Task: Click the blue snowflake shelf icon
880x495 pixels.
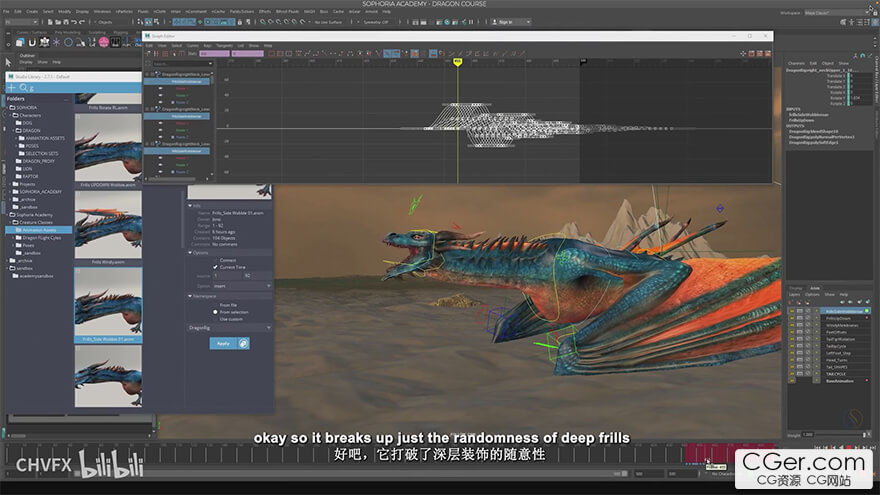Action: click(x=56, y=43)
